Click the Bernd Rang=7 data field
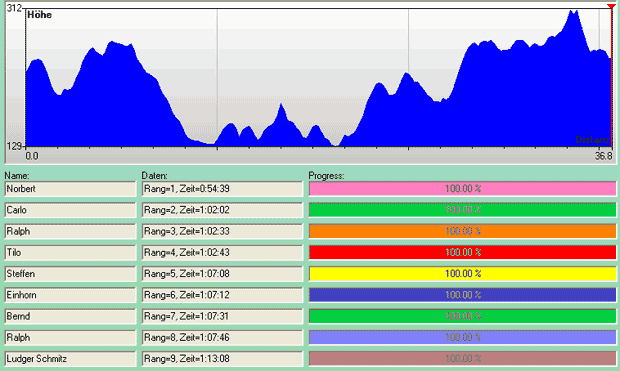 pos(222,316)
